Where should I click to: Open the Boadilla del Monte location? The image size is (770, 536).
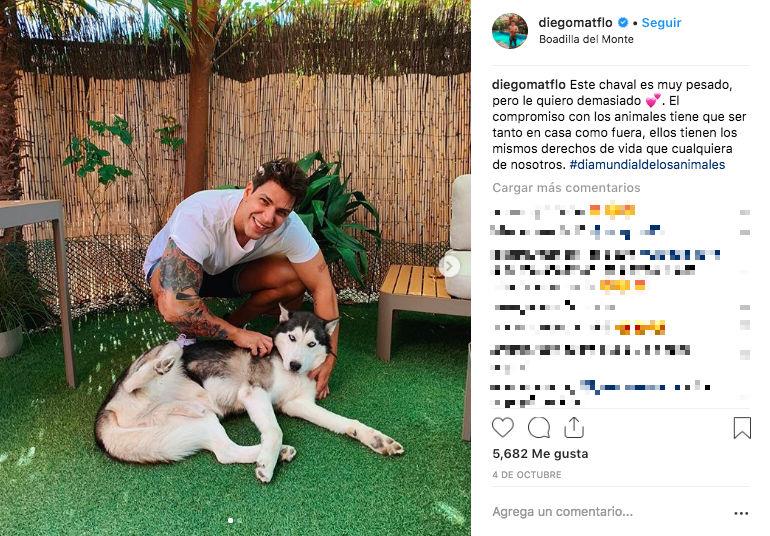[x=586, y=39]
